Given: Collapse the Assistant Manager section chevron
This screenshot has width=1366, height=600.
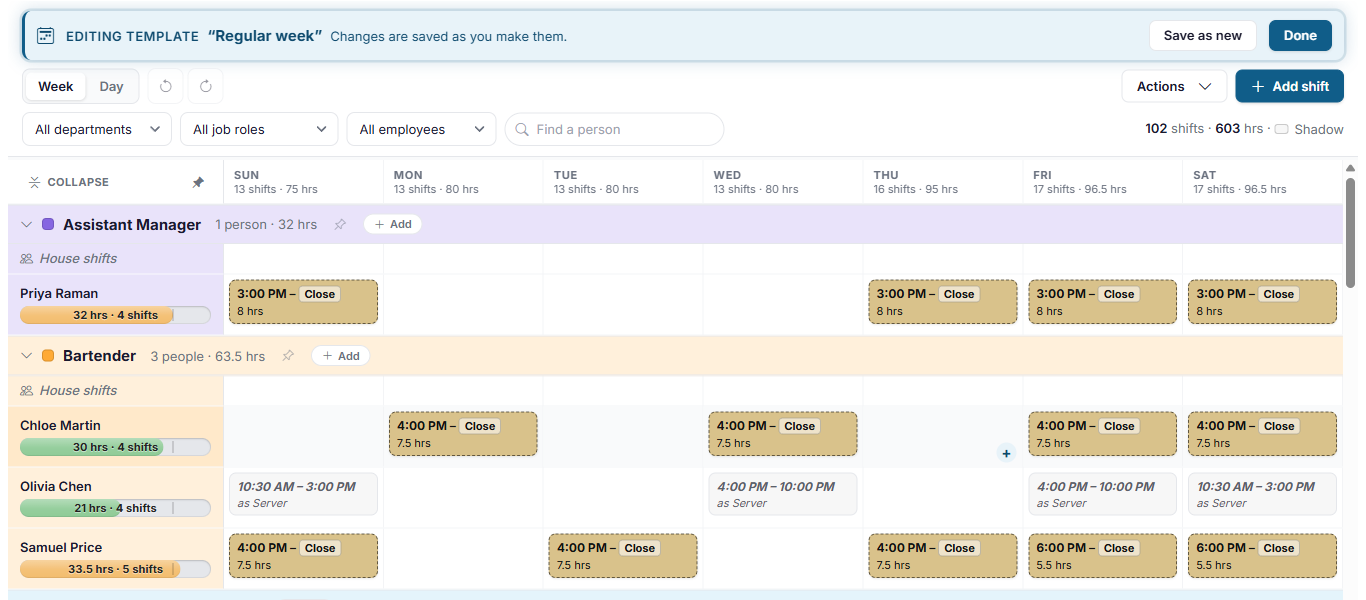Looking at the screenshot, I should [27, 224].
